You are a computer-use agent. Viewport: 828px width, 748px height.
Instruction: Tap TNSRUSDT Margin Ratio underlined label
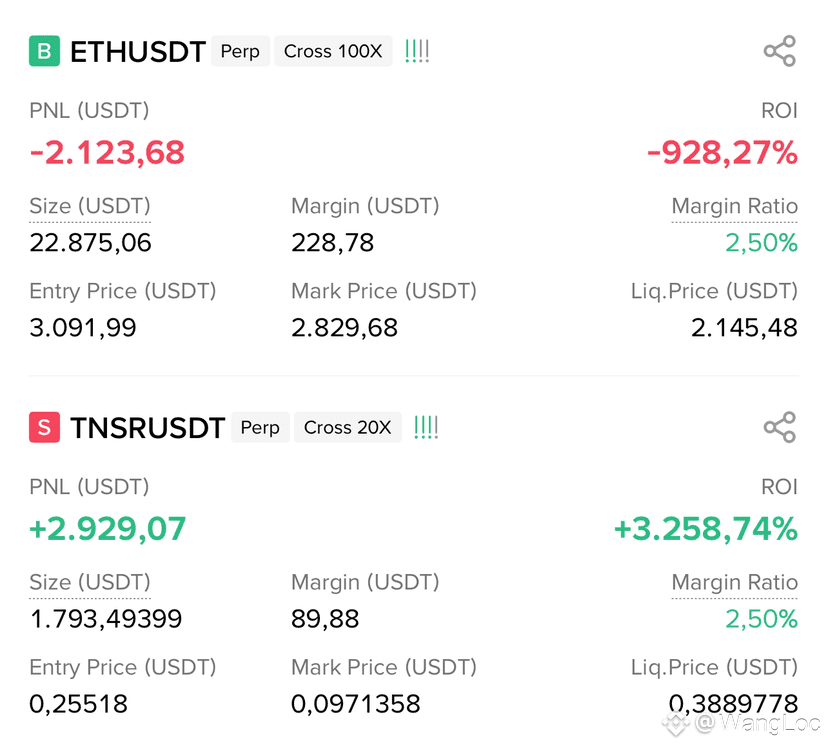pos(734,582)
